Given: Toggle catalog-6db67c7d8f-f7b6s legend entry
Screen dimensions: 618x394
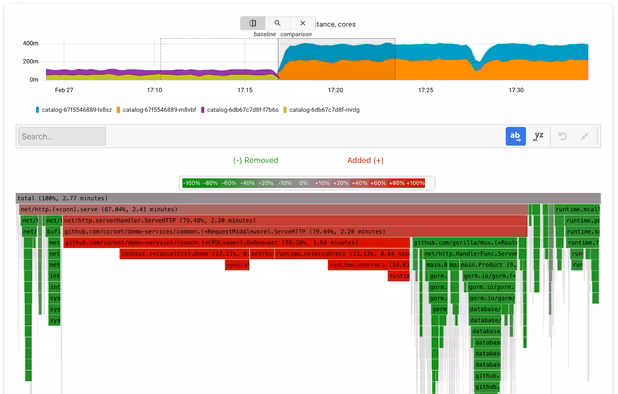Looking at the screenshot, I should 240,110.
